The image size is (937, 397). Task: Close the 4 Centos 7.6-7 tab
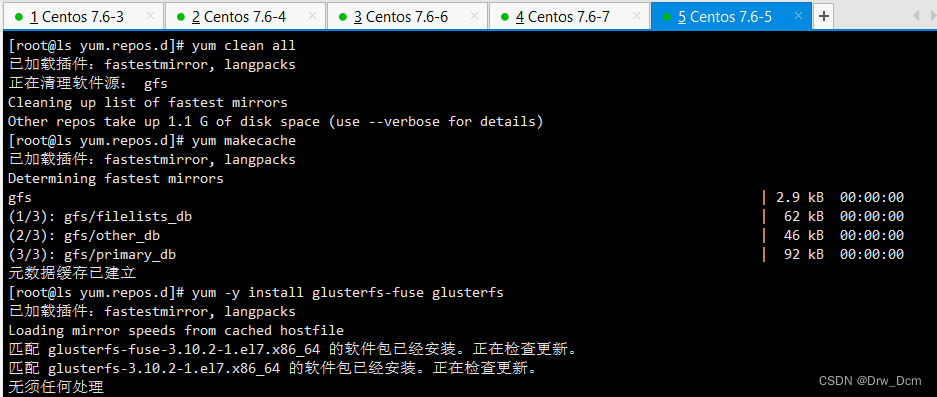(x=637, y=16)
